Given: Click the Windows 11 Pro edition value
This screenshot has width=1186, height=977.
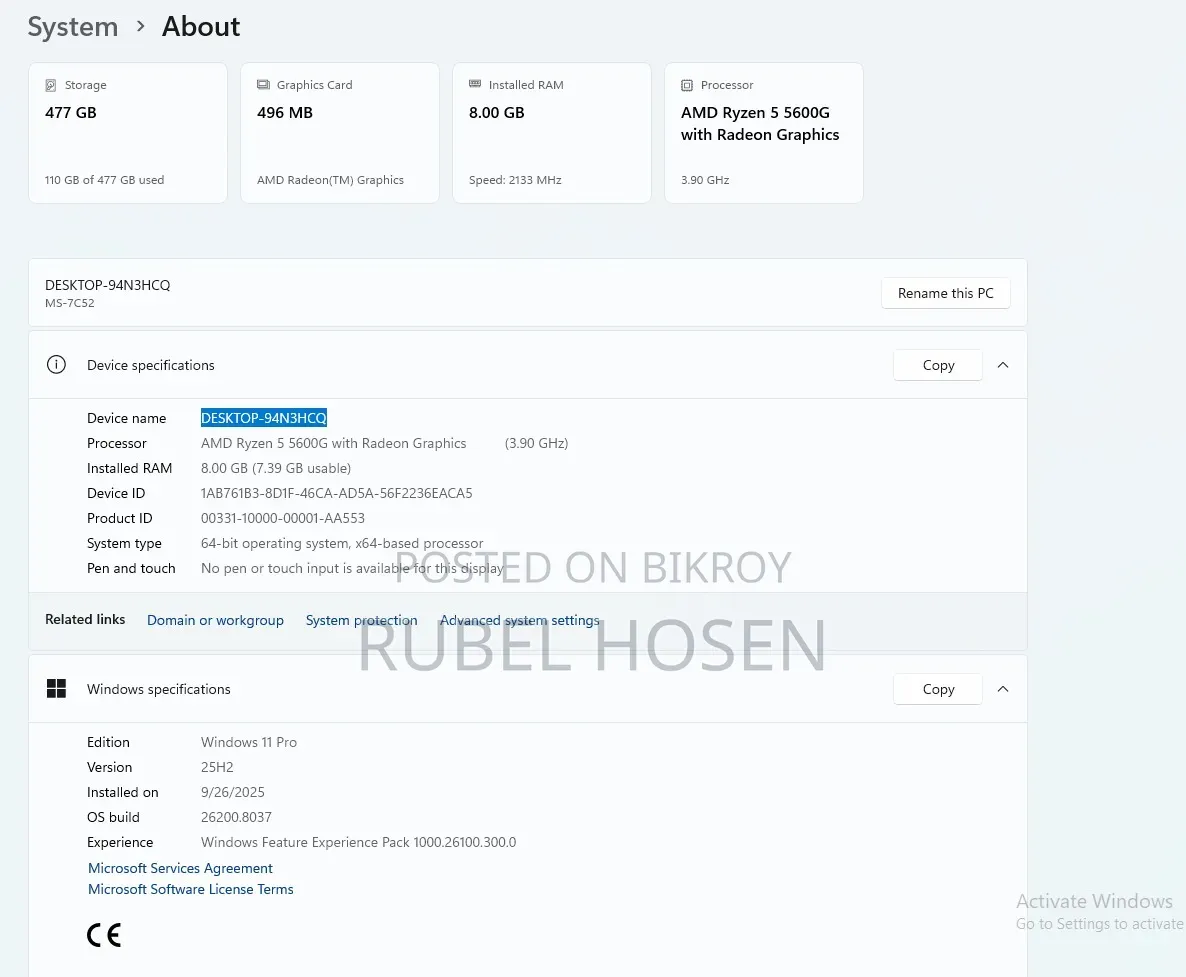Looking at the screenshot, I should pyautogui.click(x=249, y=742).
